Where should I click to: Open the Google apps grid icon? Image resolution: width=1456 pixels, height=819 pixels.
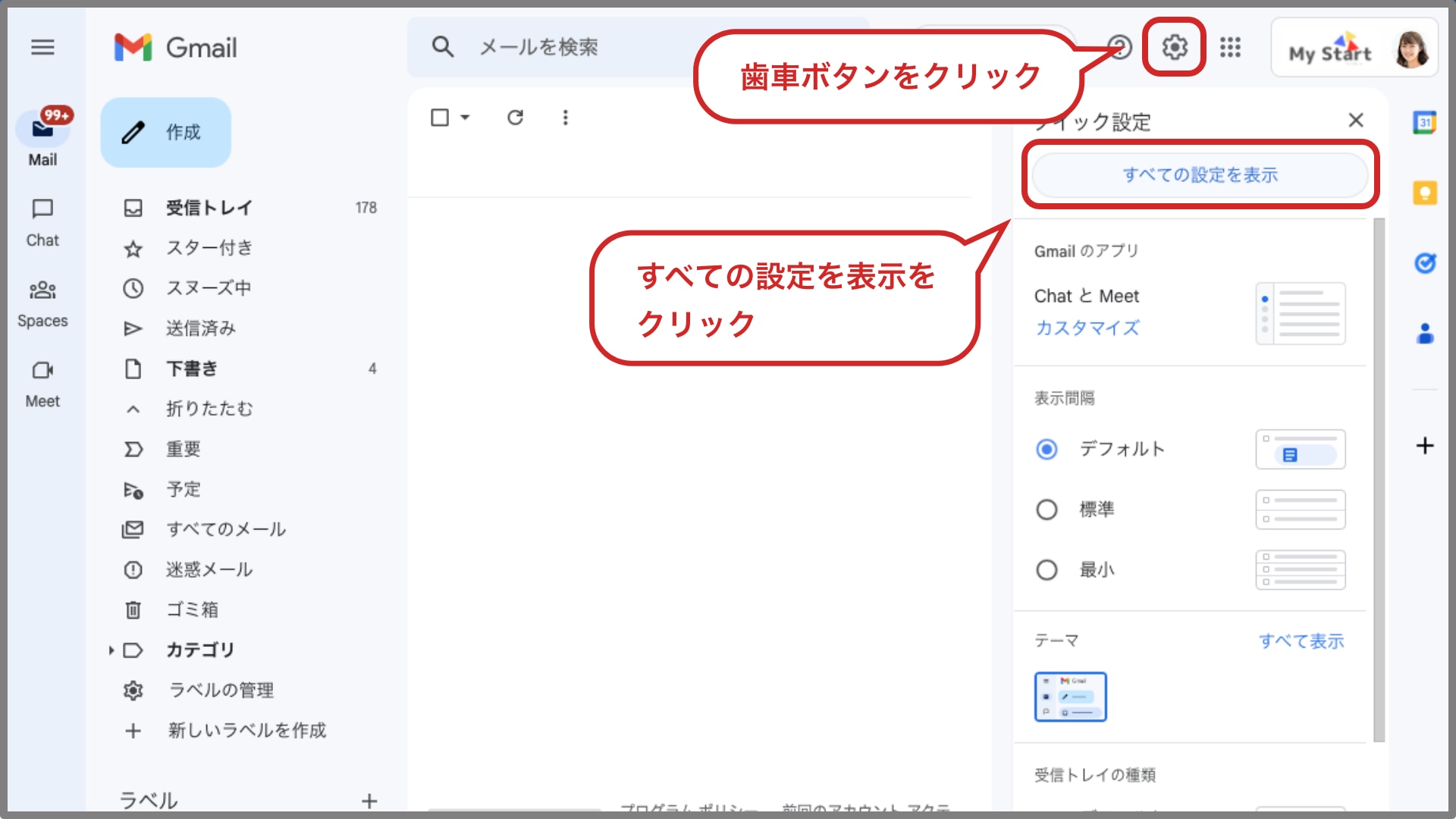[x=1230, y=48]
